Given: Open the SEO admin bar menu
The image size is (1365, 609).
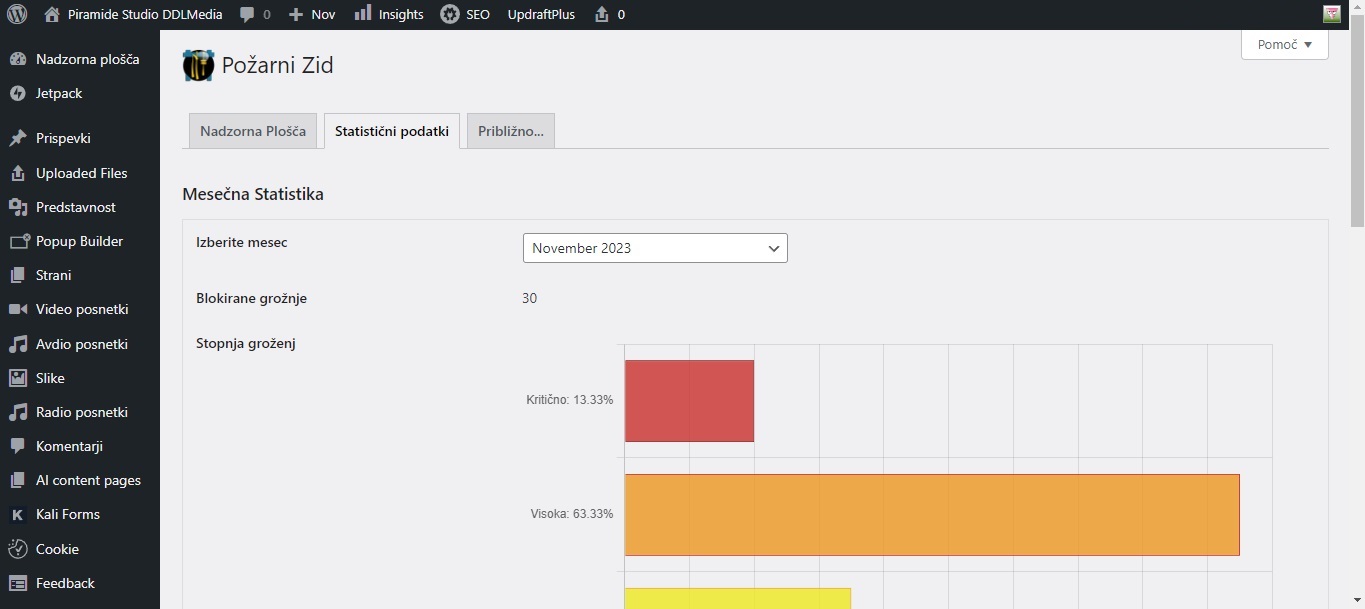Looking at the screenshot, I should pyautogui.click(x=465, y=15).
